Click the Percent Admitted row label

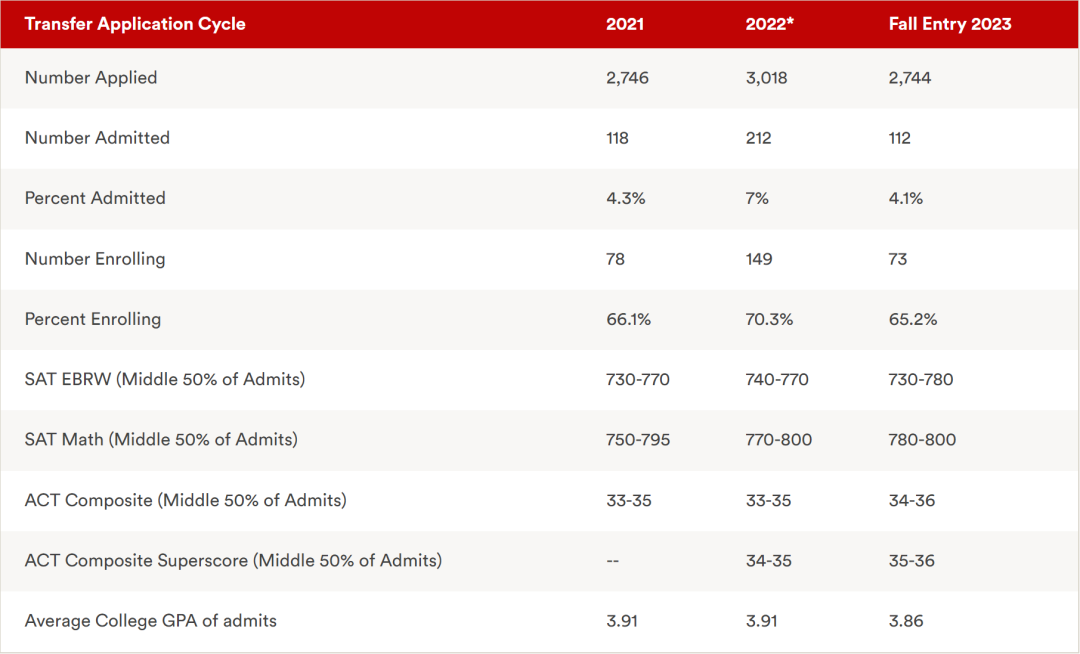95,198
